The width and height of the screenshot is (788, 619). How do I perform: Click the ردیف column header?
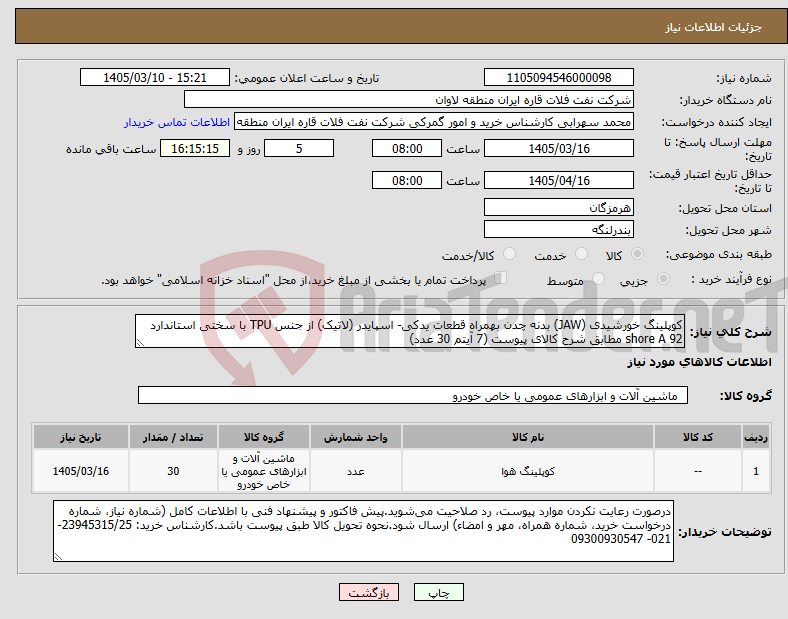pyautogui.click(x=756, y=437)
